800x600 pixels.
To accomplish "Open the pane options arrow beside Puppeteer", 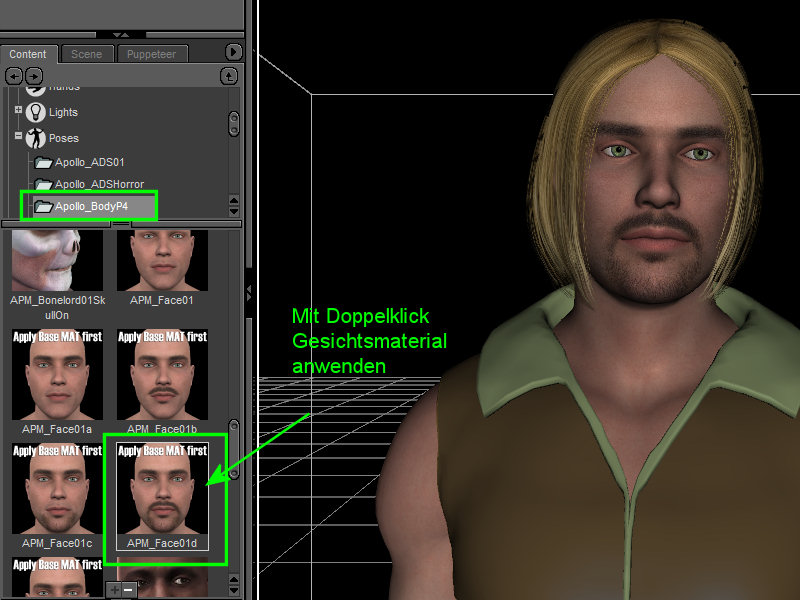I will coord(233,52).
